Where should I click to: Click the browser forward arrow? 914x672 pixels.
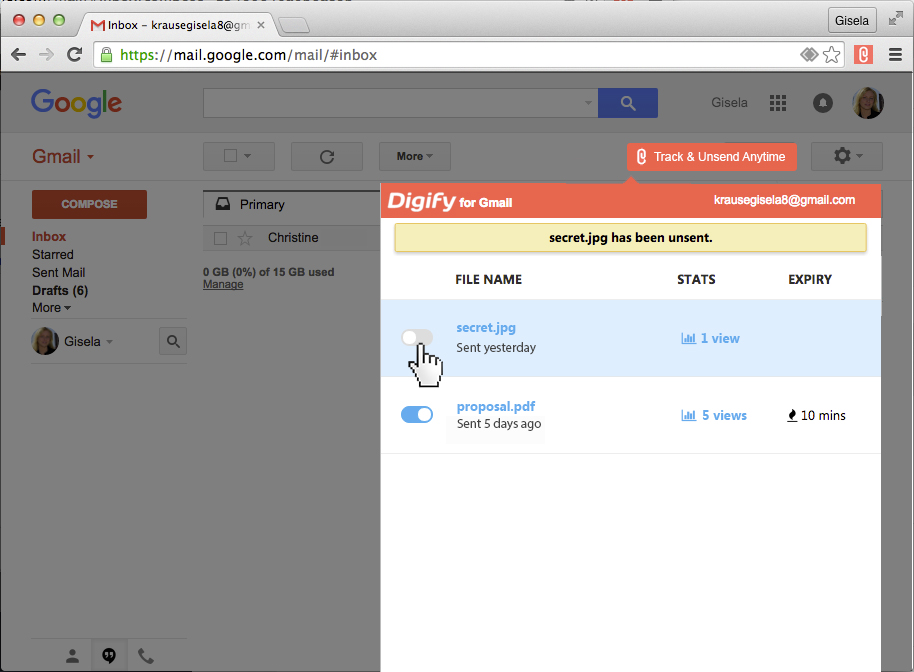point(46,55)
